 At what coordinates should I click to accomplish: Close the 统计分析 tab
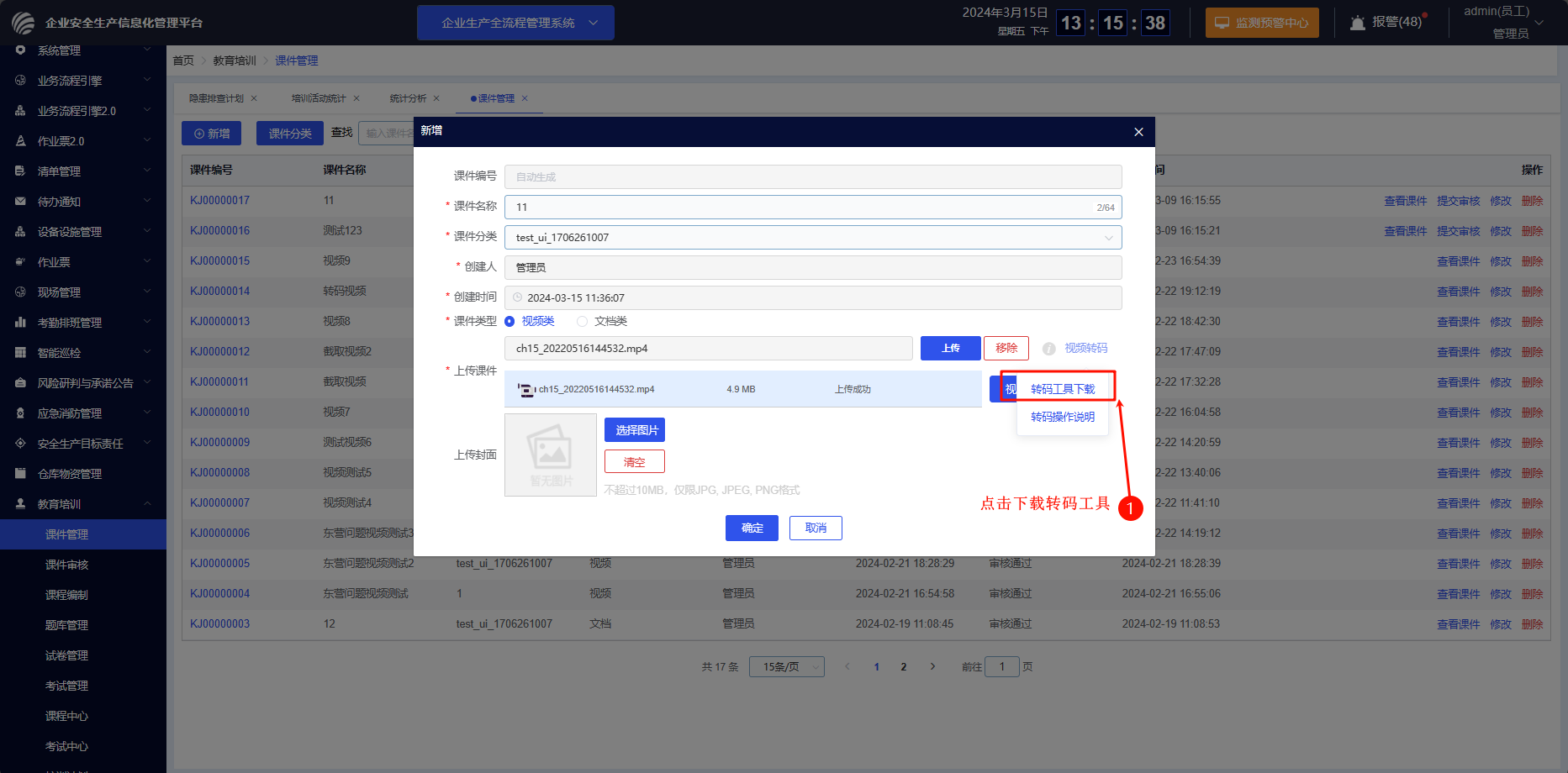(x=436, y=98)
